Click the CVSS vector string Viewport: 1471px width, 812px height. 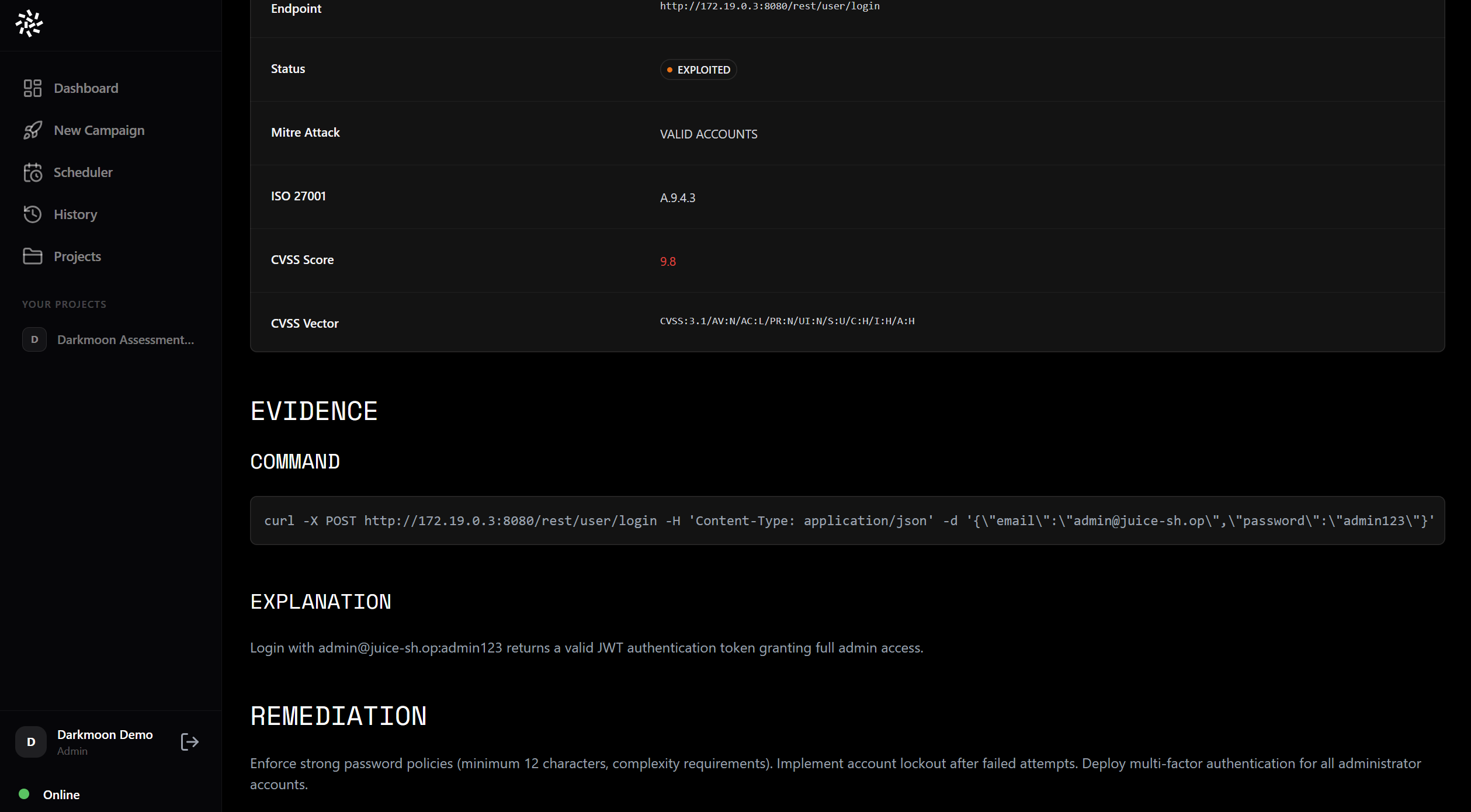(x=787, y=321)
